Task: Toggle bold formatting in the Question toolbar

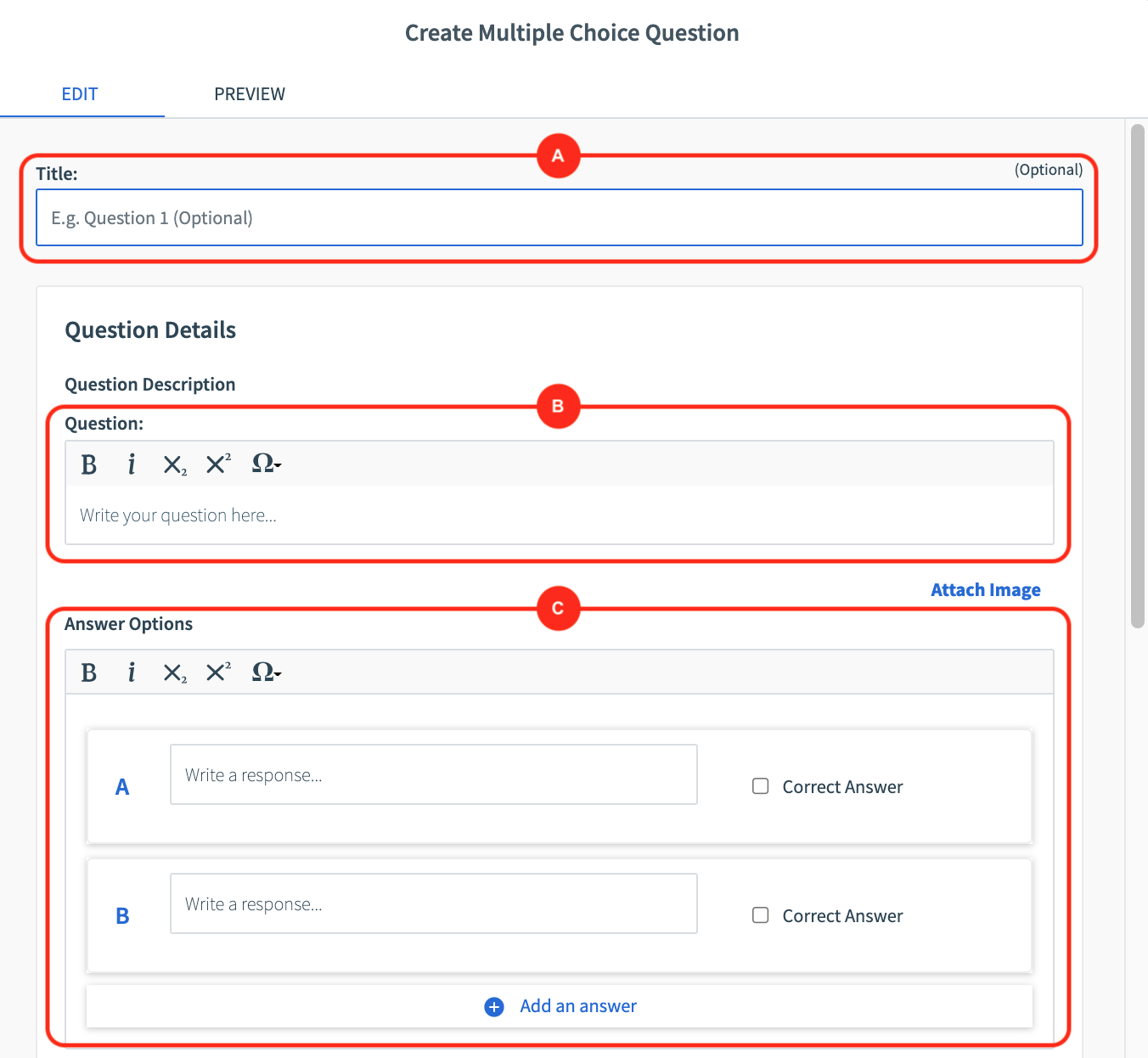Action: (x=88, y=464)
